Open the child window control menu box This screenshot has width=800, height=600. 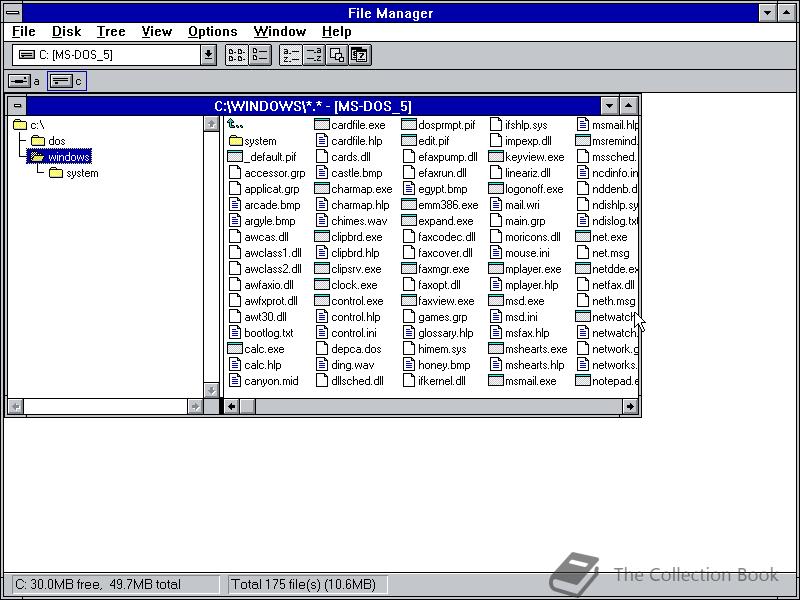coord(17,106)
